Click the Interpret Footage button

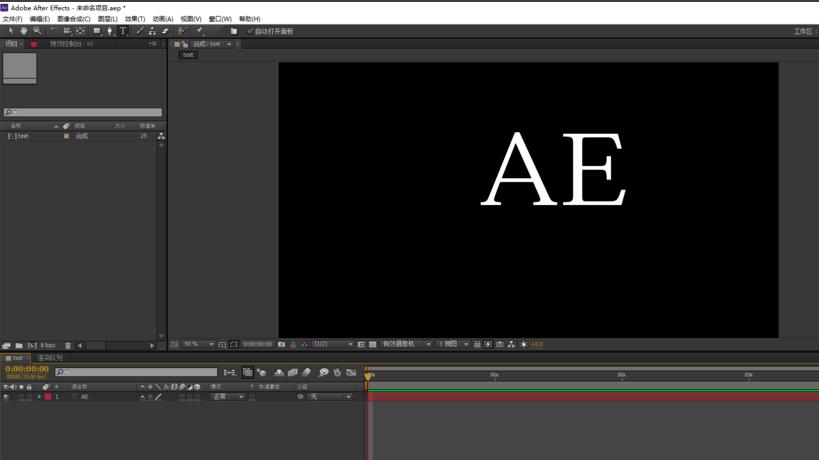[6, 346]
